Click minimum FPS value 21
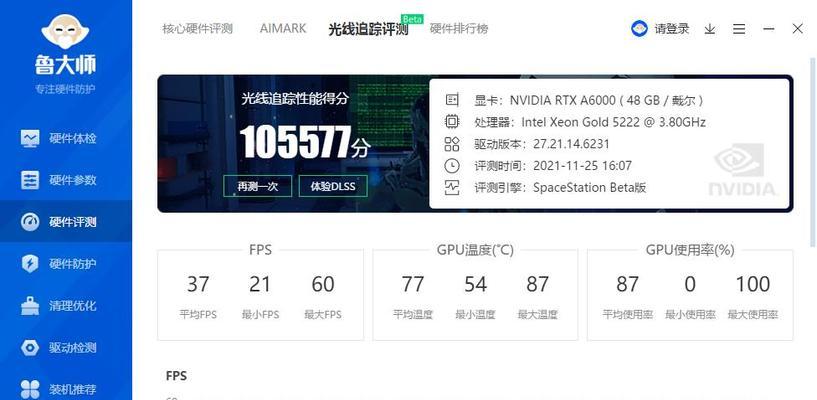This screenshot has height=400, width=817. click(x=259, y=284)
